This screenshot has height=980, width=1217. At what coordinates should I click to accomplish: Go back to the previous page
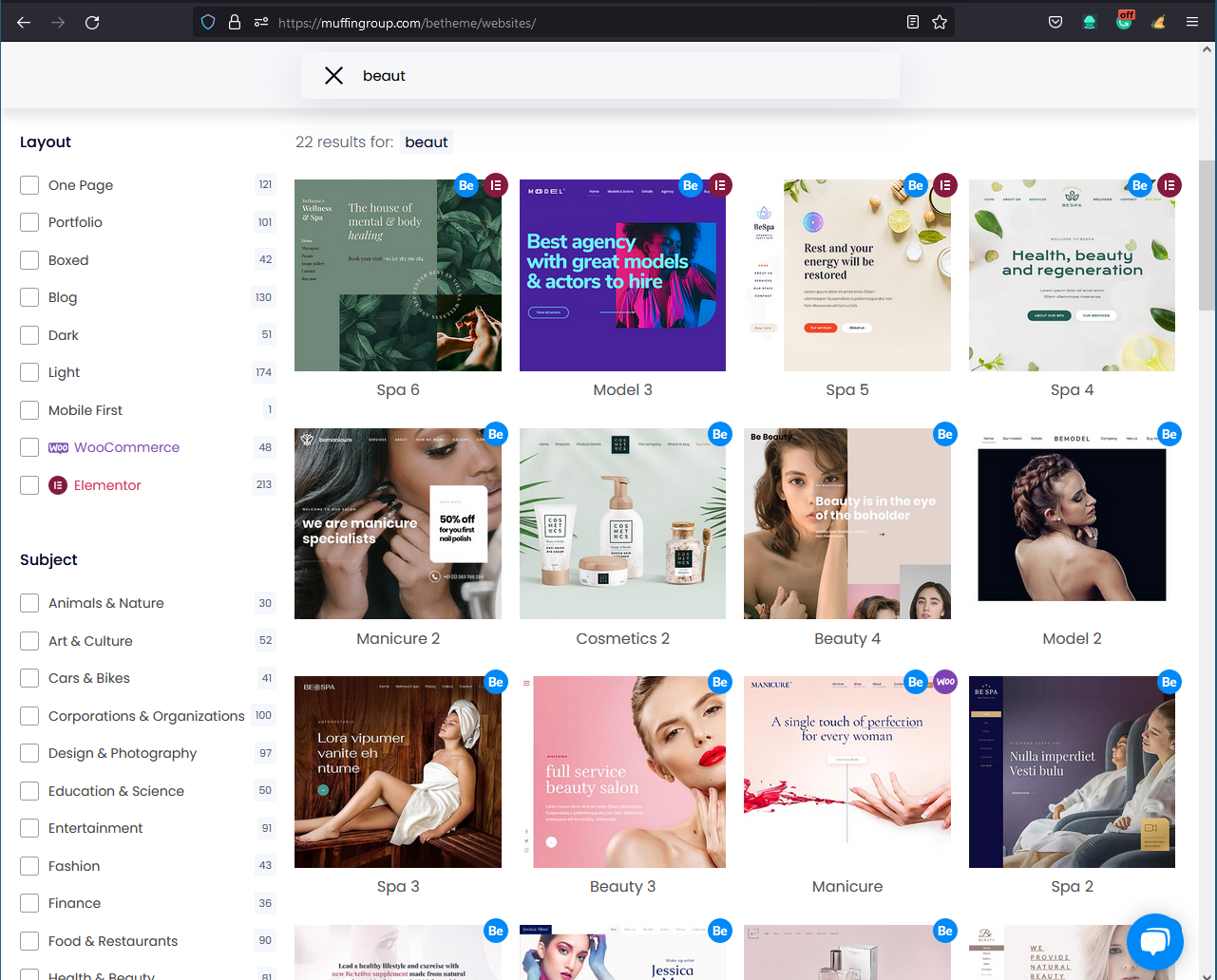[24, 22]
